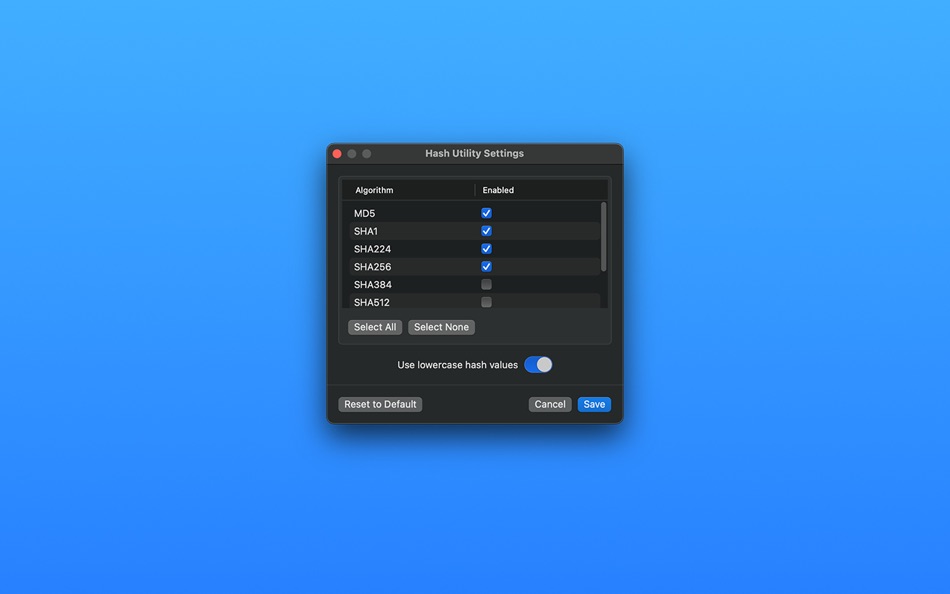Close the Hash Utility Settings window
Image resolution: width=950 pixels, height=594 pixels.
[337, 153]
